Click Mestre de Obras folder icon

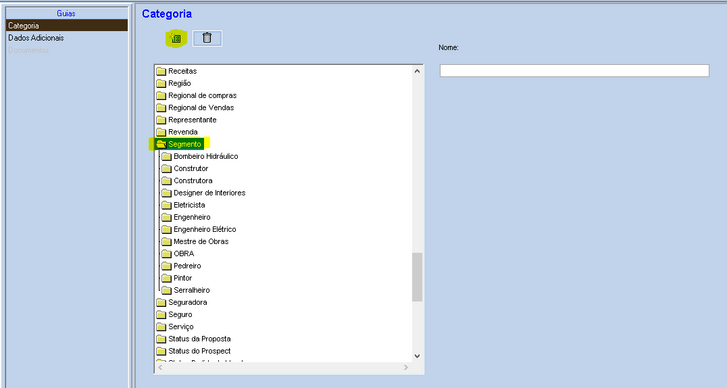[x=166, y=242]
